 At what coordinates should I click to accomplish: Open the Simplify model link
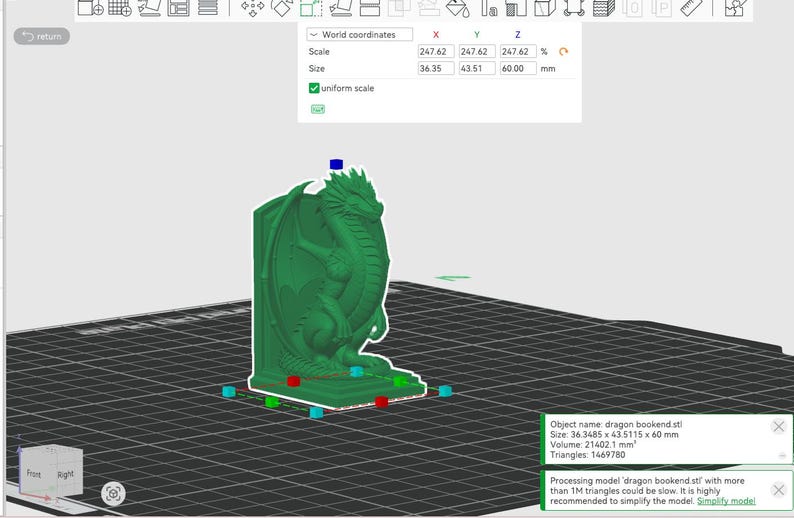[726, 501]
